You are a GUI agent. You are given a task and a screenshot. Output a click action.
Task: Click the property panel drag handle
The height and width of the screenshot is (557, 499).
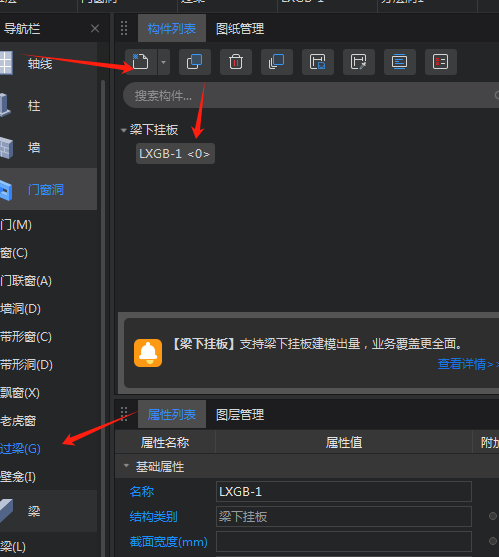(124, 414)
